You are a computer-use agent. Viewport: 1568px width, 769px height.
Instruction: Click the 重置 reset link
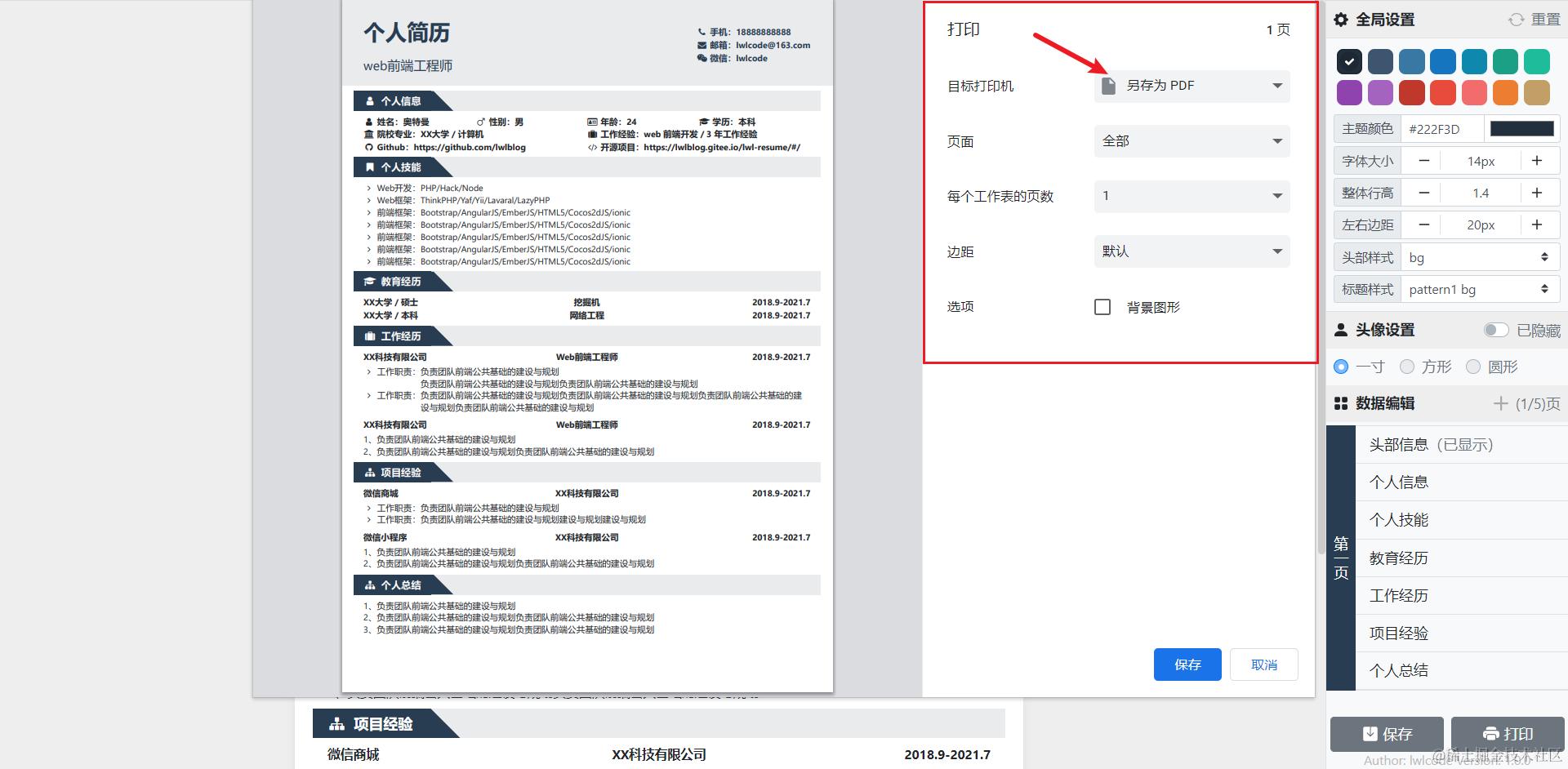click(x=1545, y=20)
